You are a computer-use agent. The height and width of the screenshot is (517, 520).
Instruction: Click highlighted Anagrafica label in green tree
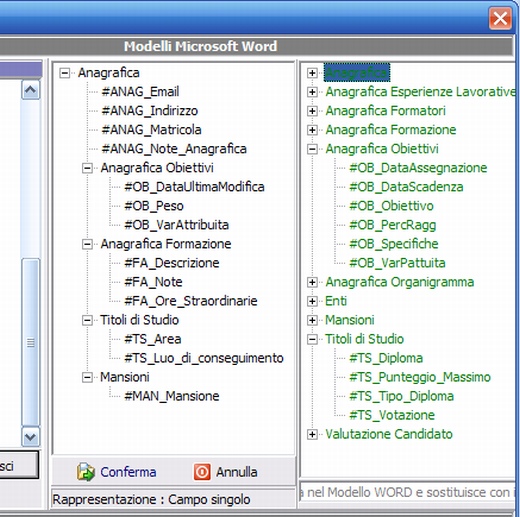(x=357, y=73)
